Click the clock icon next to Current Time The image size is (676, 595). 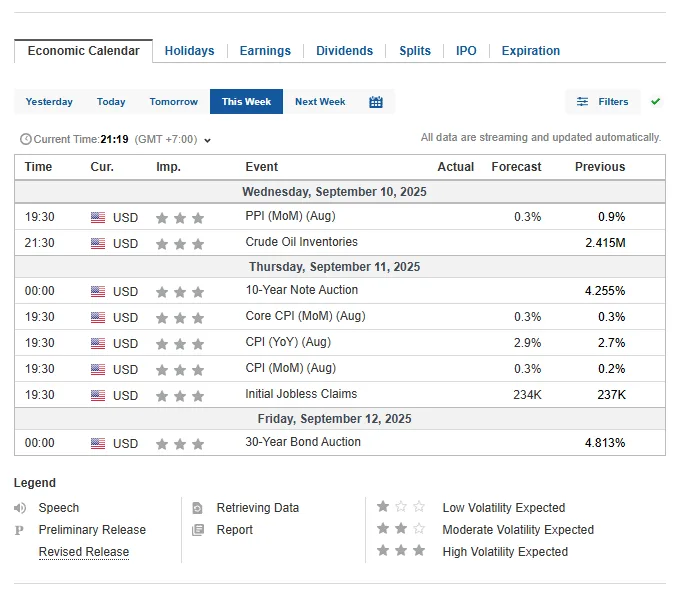[26, 139]
